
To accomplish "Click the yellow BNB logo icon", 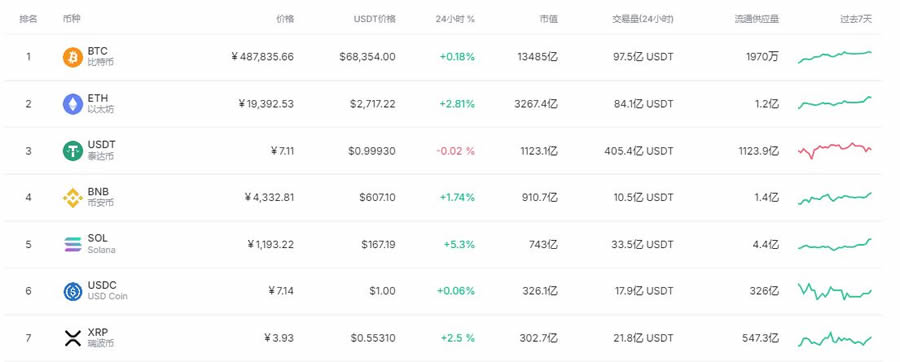I will click(73, 198).
